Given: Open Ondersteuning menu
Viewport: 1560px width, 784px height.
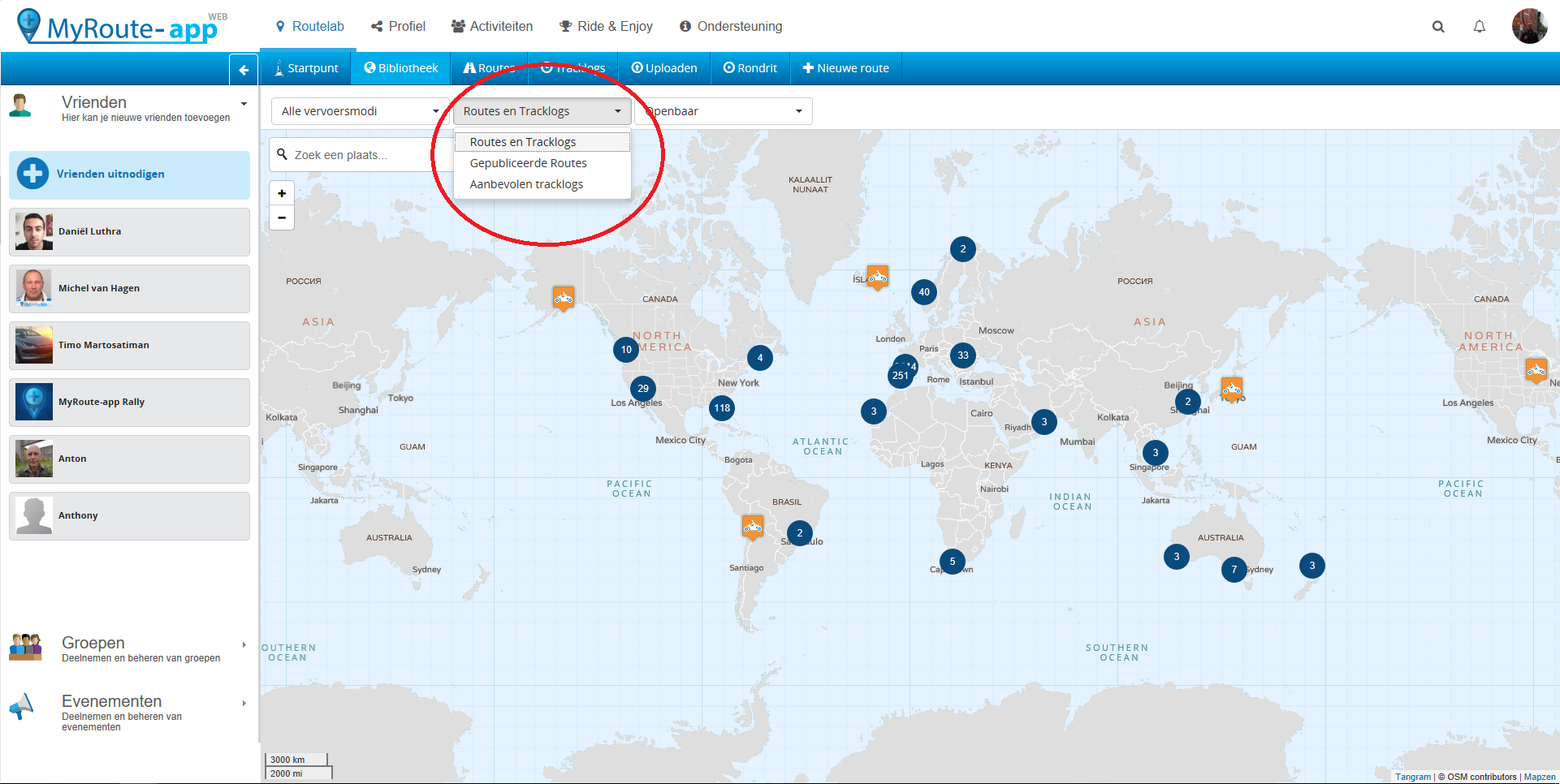Looking at the screenshot, I should click(x=731, y=26).
